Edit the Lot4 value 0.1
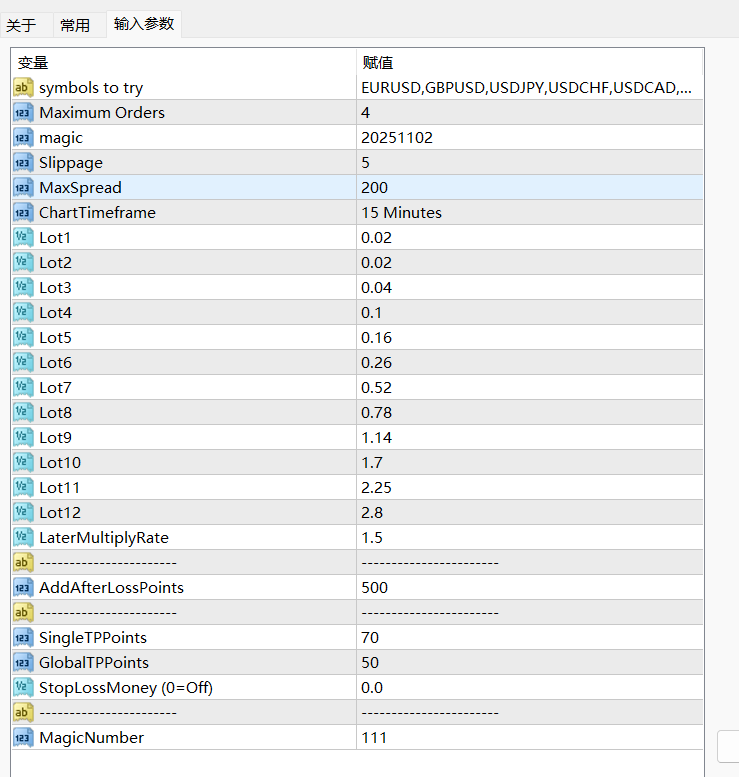The height and width of the screenshot is (777, 739). pyautogui.click(x=529, y=312)
